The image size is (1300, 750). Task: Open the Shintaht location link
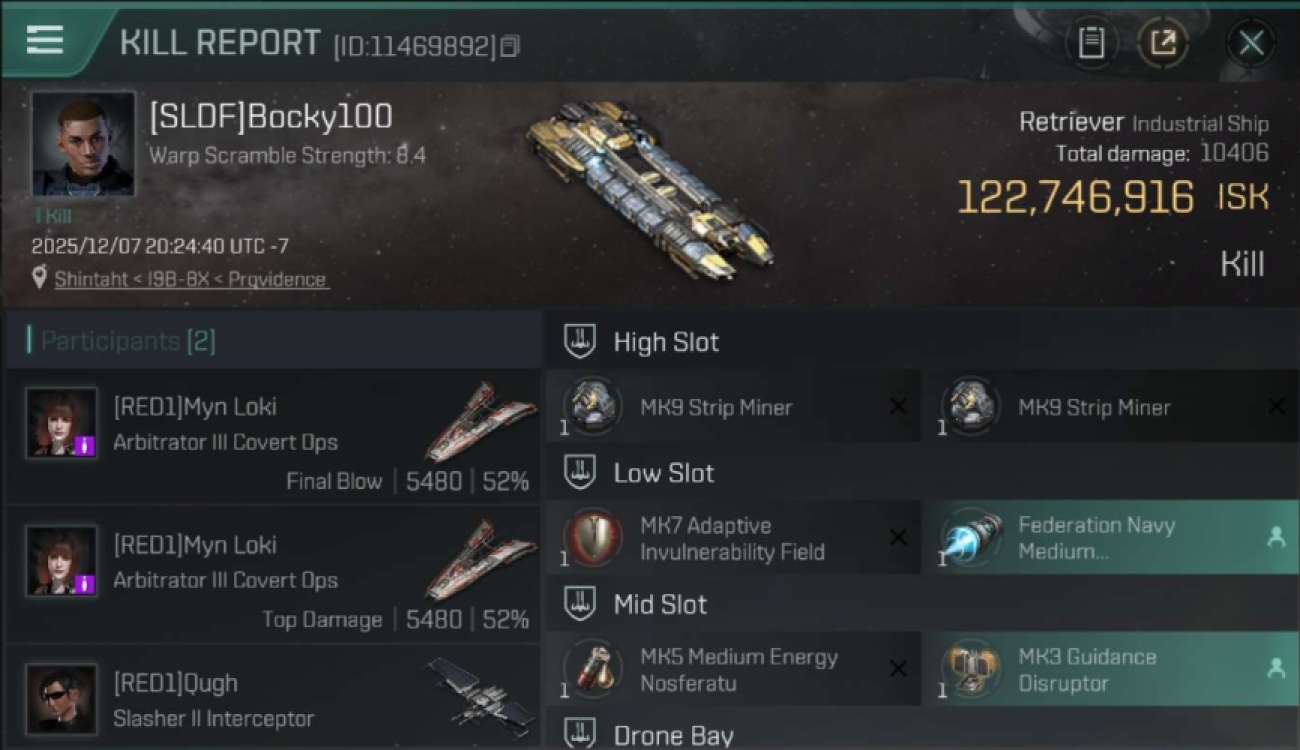190,279
